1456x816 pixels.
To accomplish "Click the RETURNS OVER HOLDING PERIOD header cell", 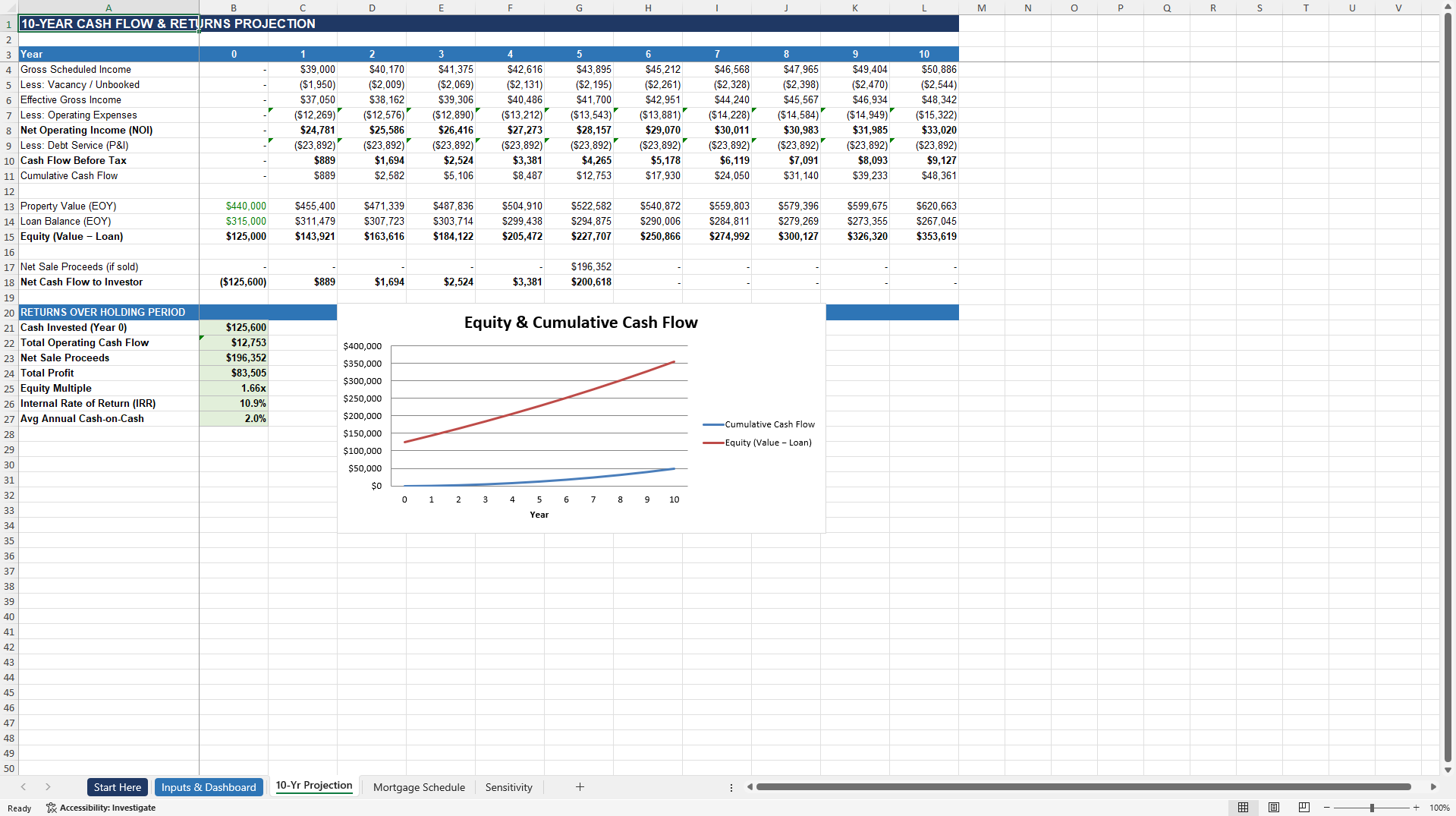I will point(108,312).
